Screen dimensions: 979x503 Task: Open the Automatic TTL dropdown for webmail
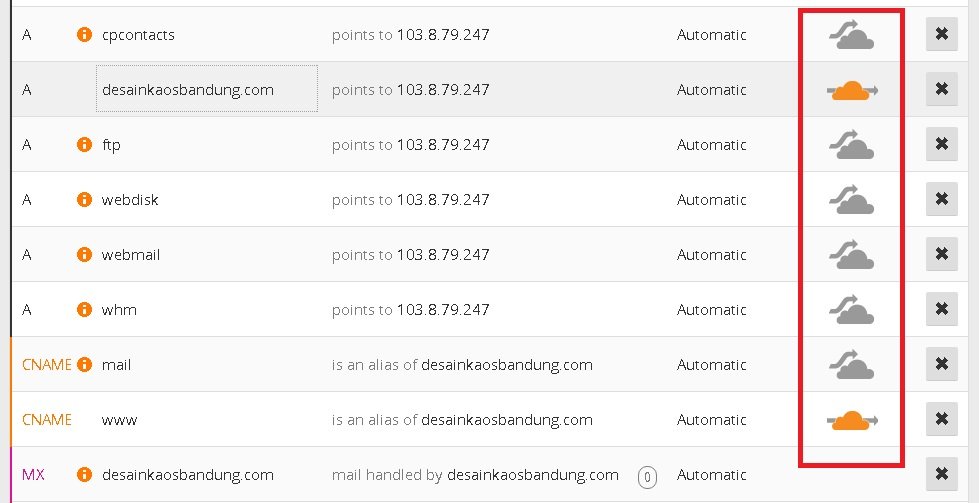(711, 255)
